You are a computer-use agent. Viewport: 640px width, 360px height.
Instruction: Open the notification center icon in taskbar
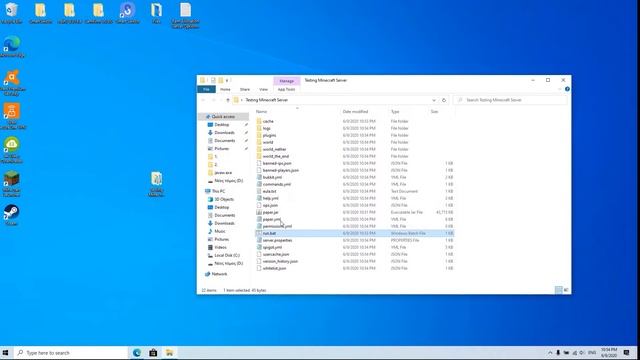point(627,353)
